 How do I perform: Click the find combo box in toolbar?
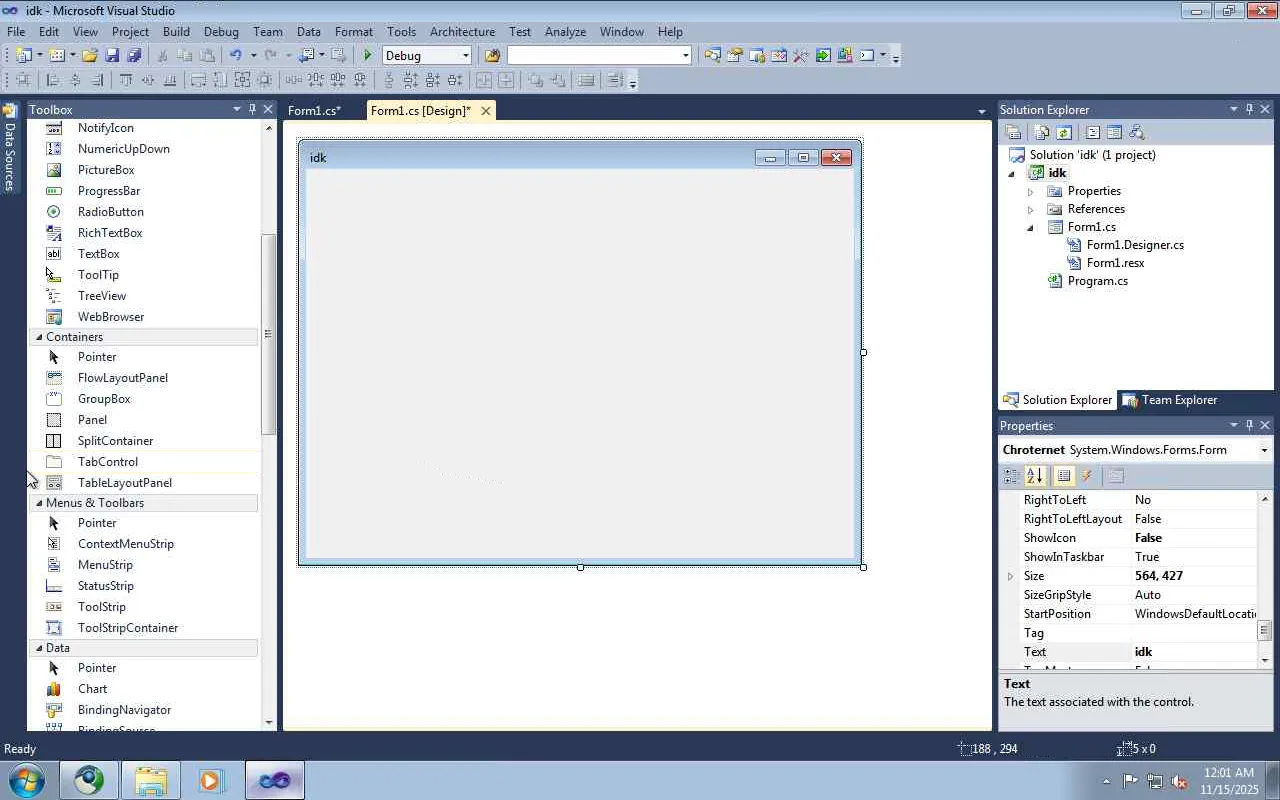[x=599, y=56]
